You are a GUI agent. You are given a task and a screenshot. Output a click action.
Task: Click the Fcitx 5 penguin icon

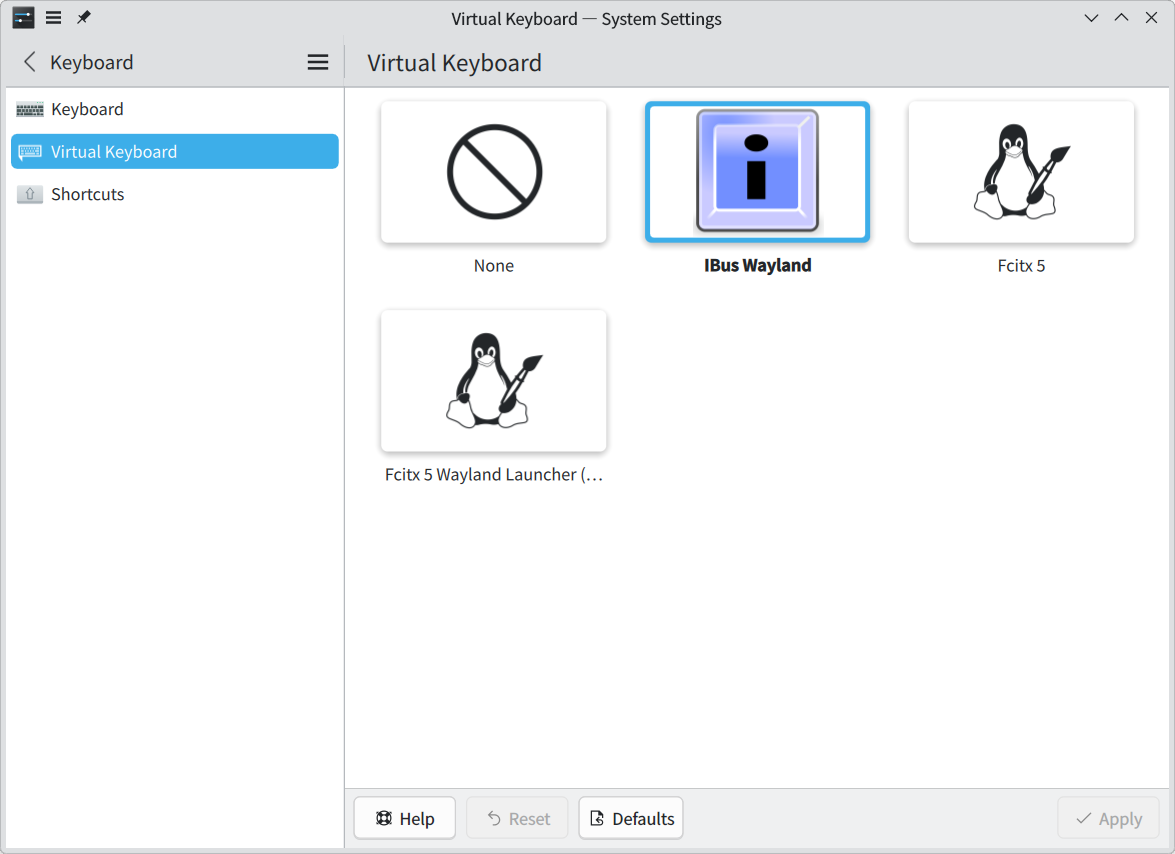(x=1020, y=171)
